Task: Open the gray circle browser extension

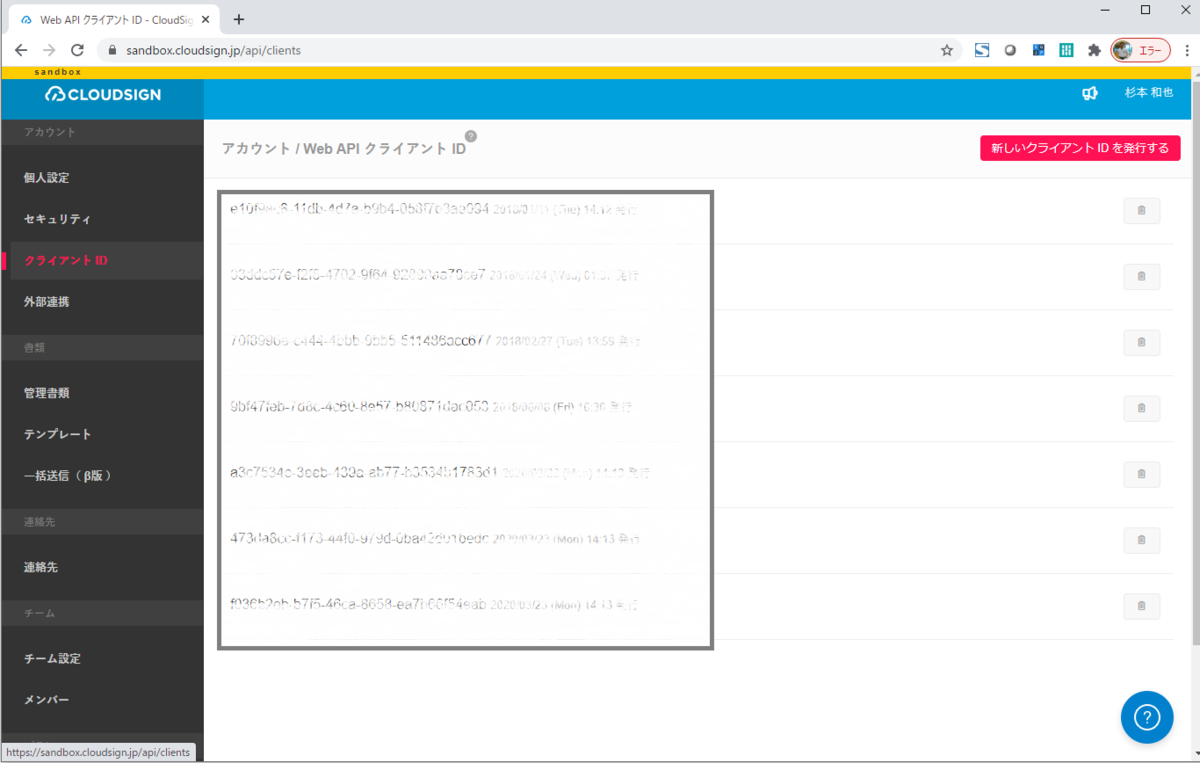Action: (1010, 50)
